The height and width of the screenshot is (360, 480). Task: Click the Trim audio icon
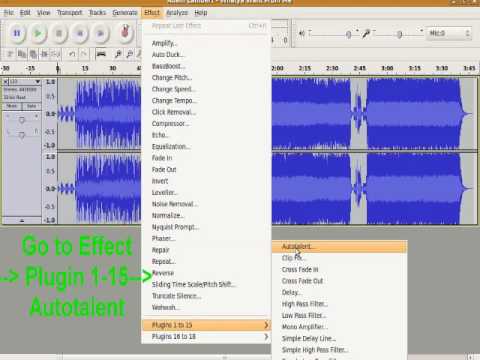45,54
